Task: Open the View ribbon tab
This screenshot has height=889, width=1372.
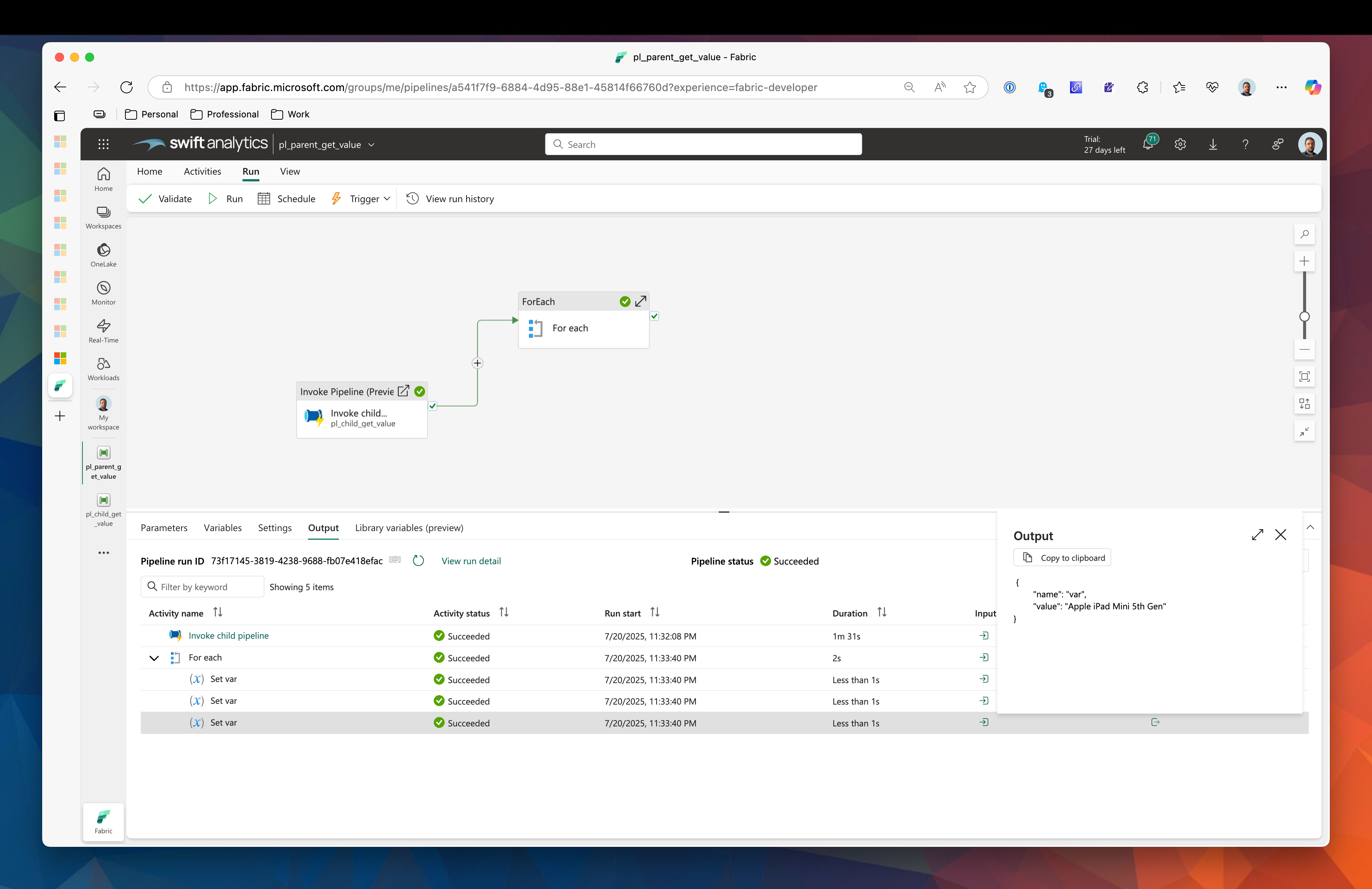Action: click(290, 171)
